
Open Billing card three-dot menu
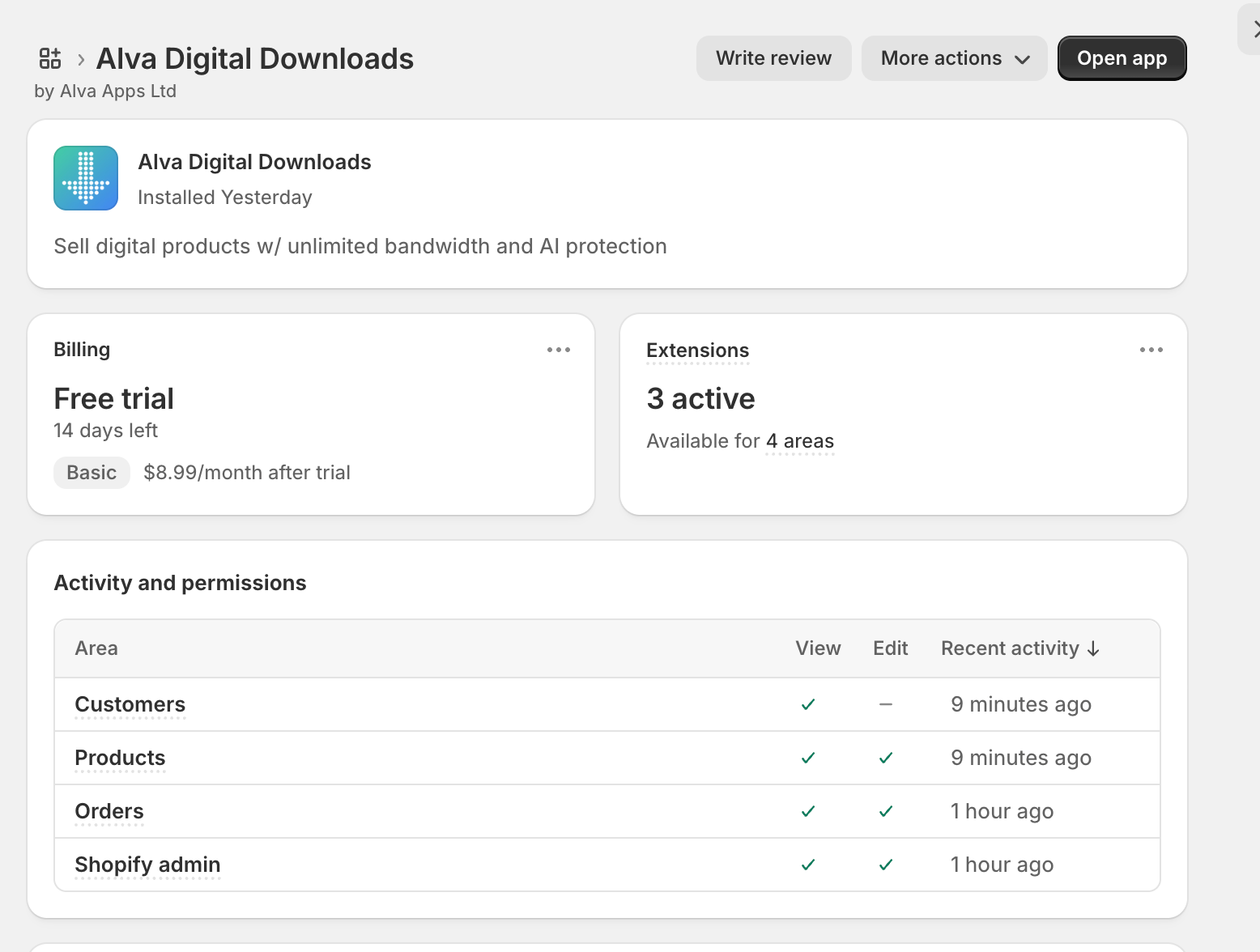point(559,350)
